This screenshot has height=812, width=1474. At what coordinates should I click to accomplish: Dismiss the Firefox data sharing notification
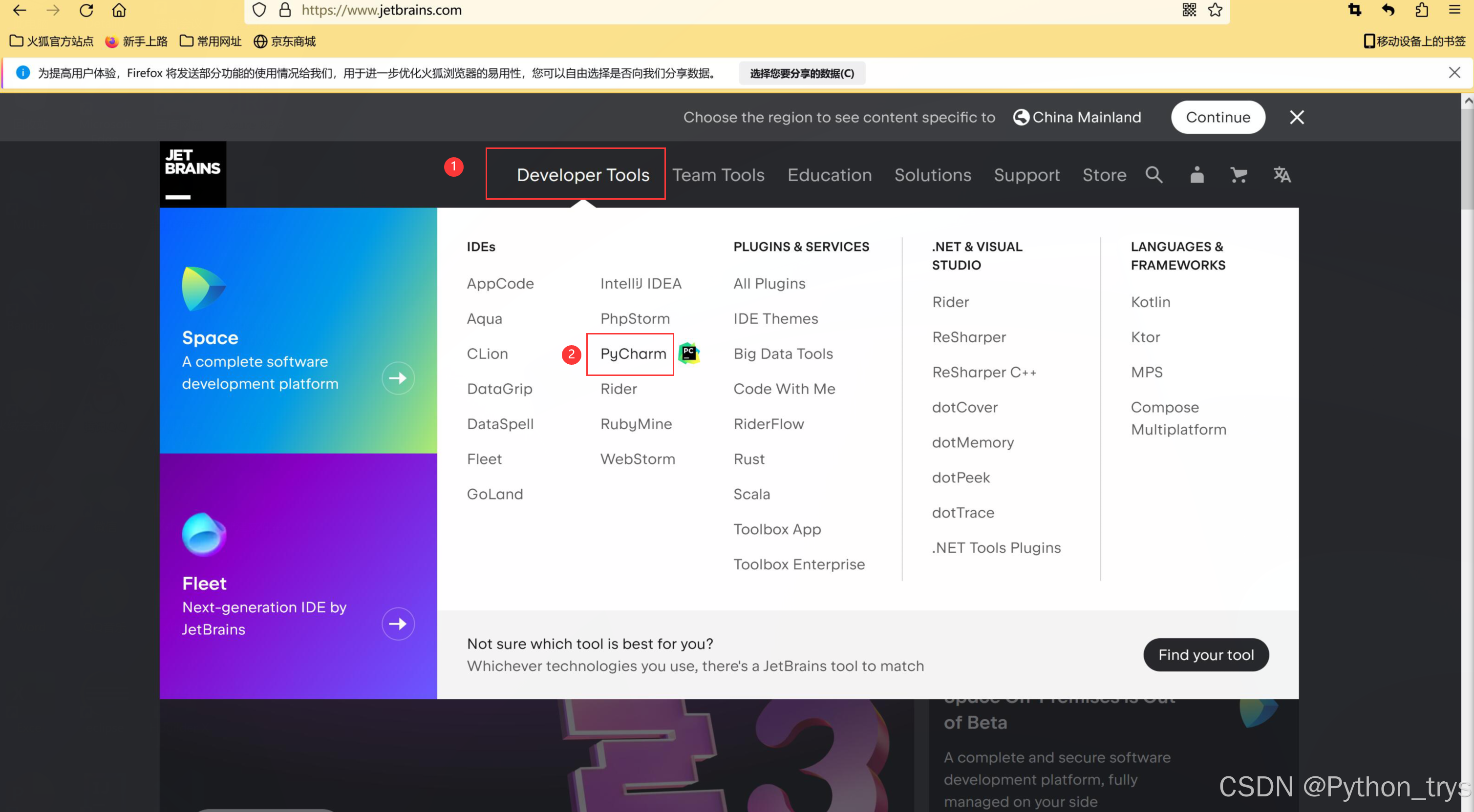(1454, 73)
